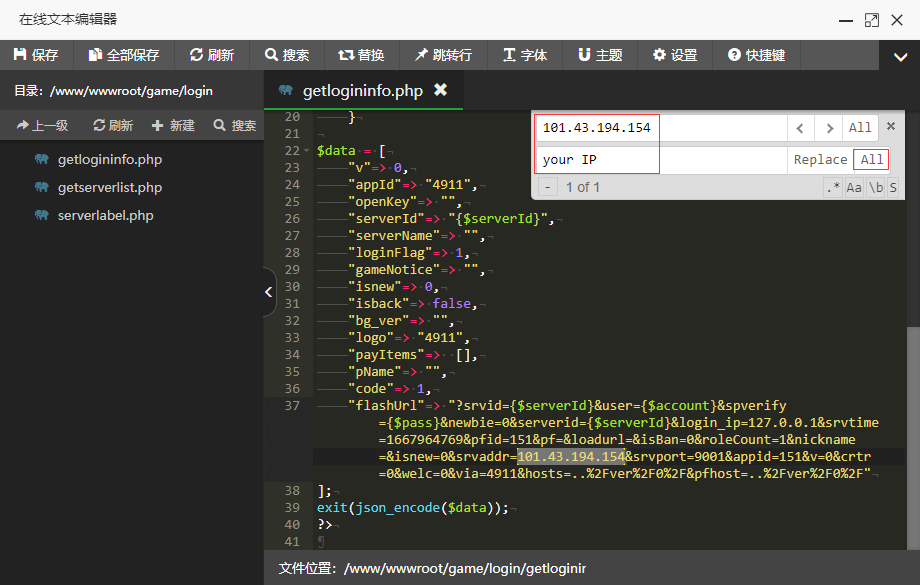Open the jump-to-line tool
920x585 pixels.
point(444,55)
